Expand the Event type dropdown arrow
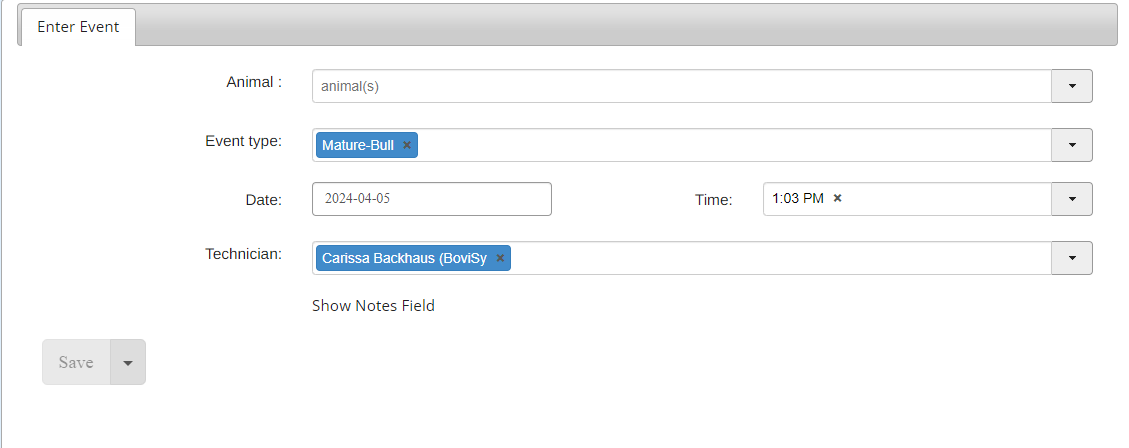 pos(1071,145)
